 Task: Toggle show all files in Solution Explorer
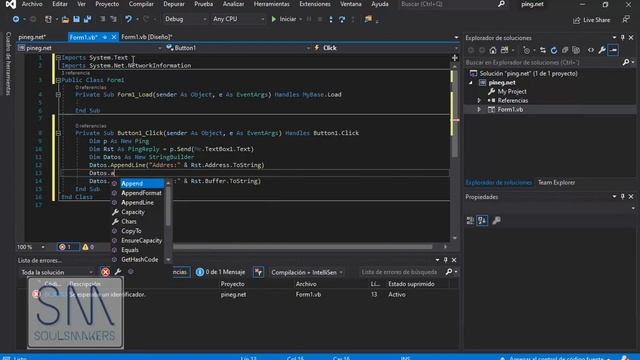576,50
